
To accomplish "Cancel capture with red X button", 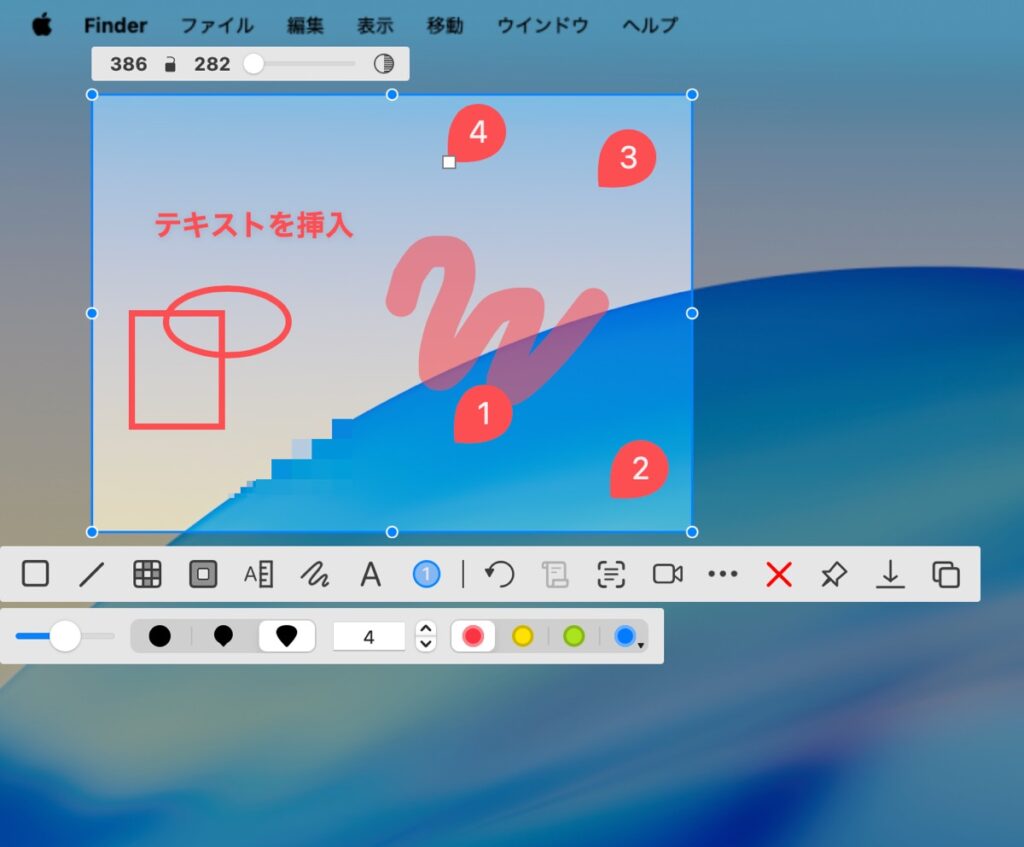I will click(x=778, y=574).
